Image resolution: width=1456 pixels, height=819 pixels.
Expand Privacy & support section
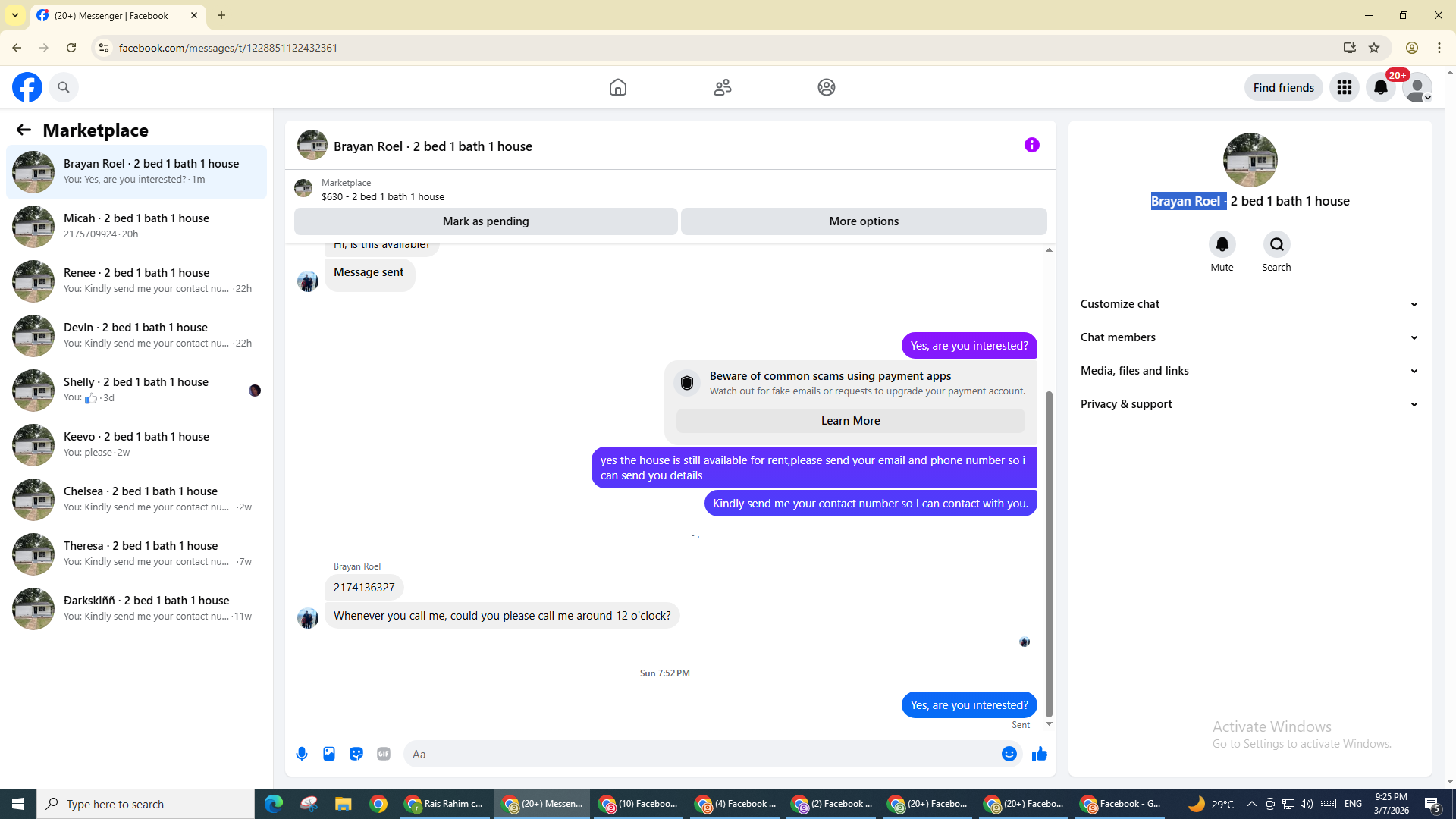(1249, 404)
